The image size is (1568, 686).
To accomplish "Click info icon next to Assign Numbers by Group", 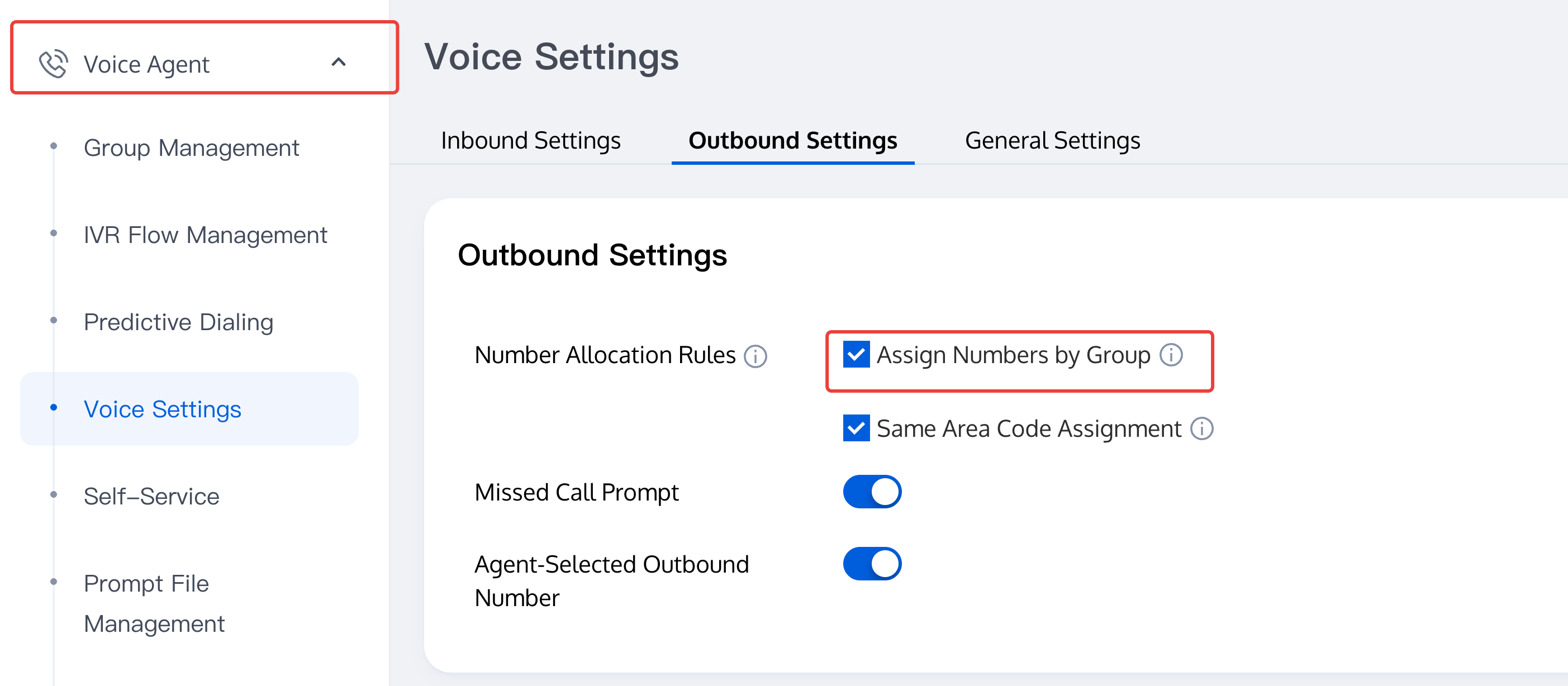I will pos(1171,355).
